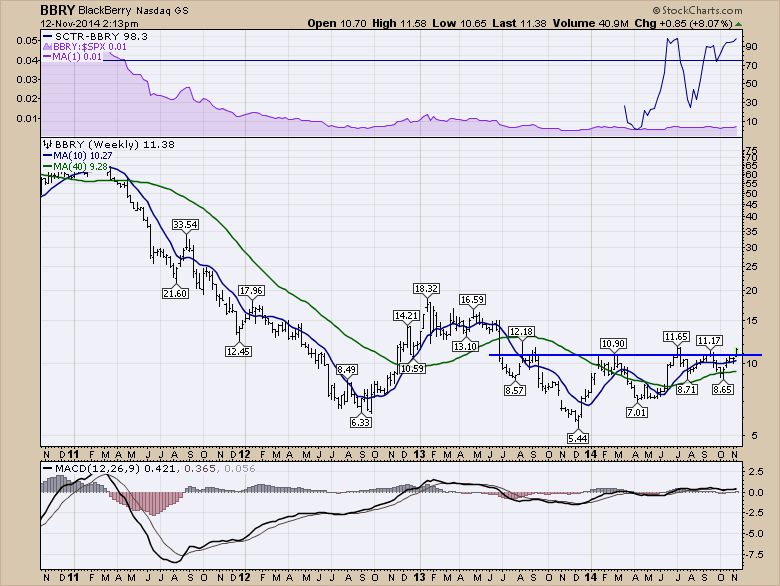Click the 8.65 price low label
The height and width of the screenshot is (586, 780).
(722, 389)
